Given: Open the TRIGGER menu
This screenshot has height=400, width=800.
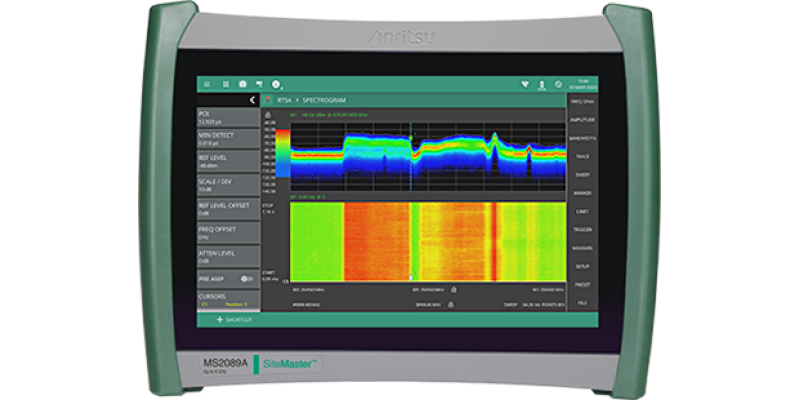Looking at the screenshot, I should pos(583,230).
